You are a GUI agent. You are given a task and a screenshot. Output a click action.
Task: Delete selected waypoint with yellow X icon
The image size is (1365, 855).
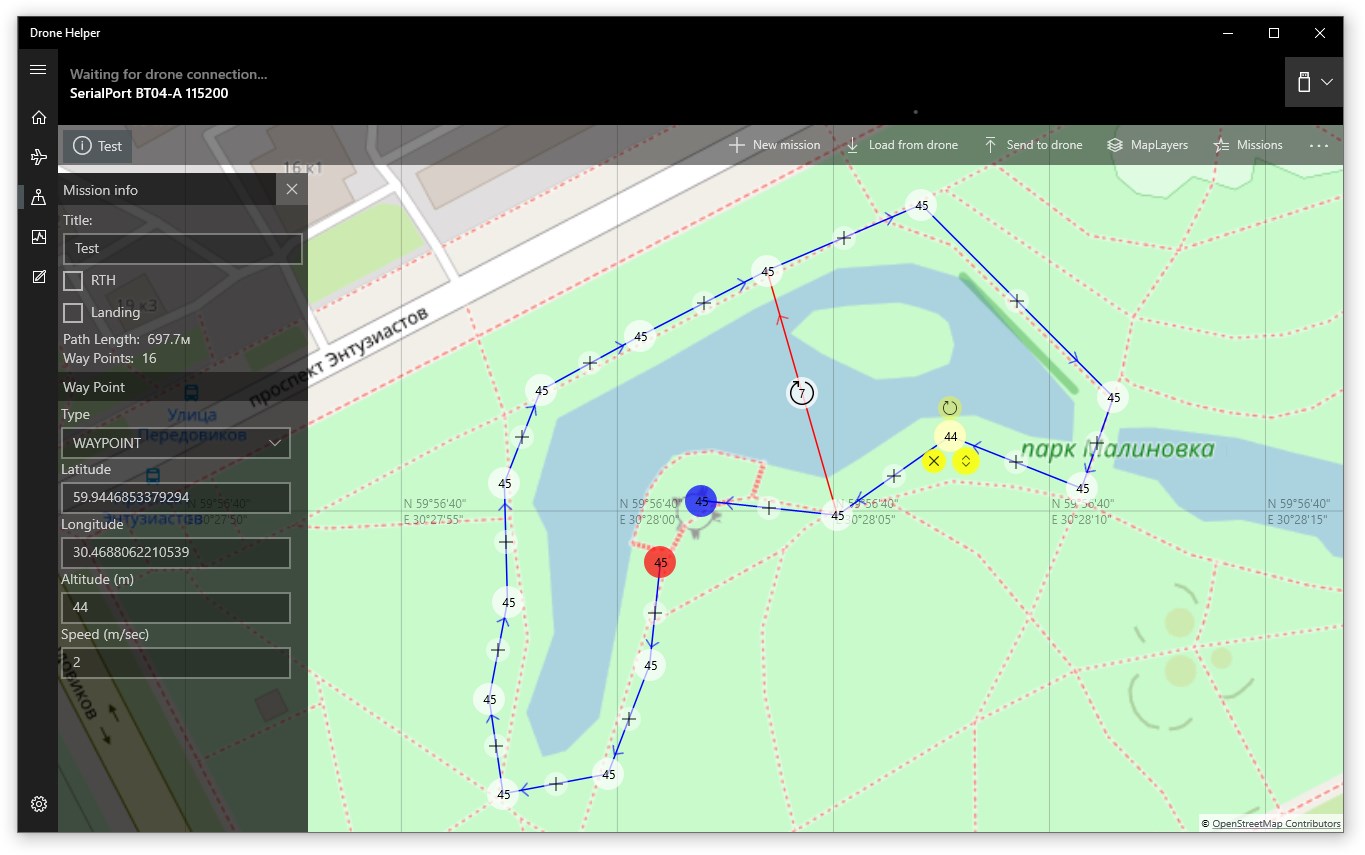(x=934, y=461)
